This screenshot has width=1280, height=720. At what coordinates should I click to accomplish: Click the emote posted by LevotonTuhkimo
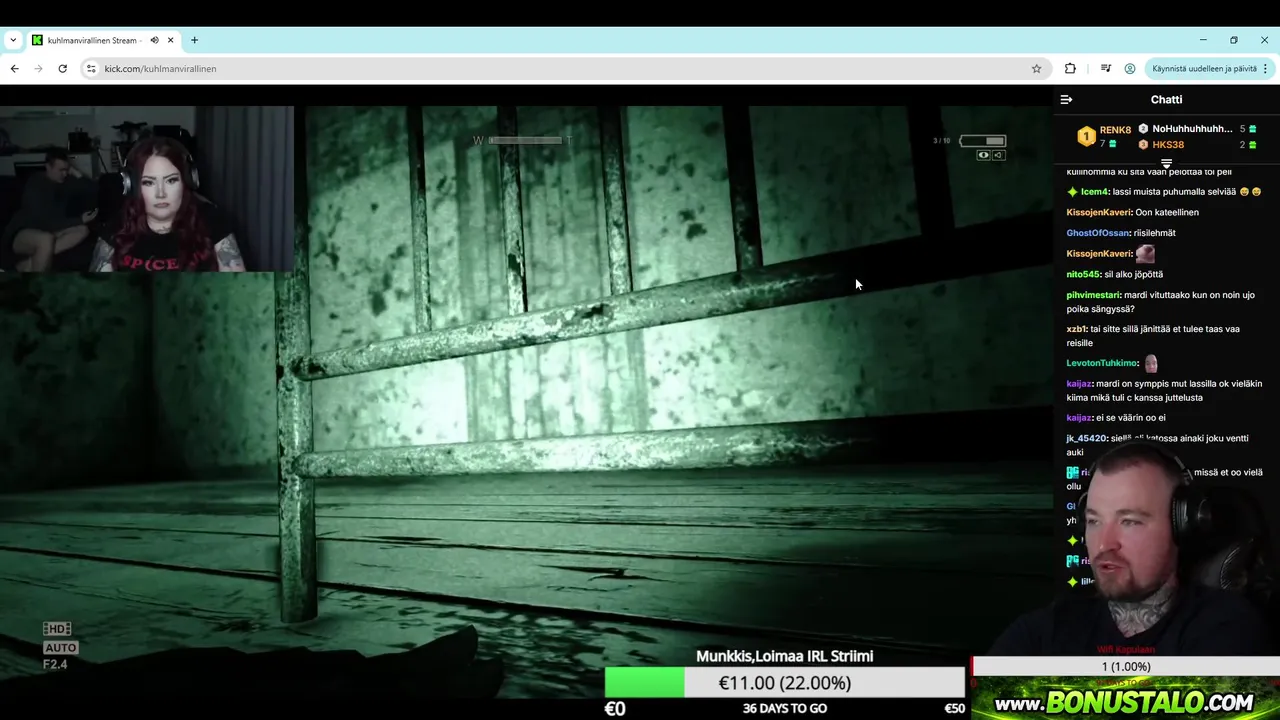[x=1151, y=363]
